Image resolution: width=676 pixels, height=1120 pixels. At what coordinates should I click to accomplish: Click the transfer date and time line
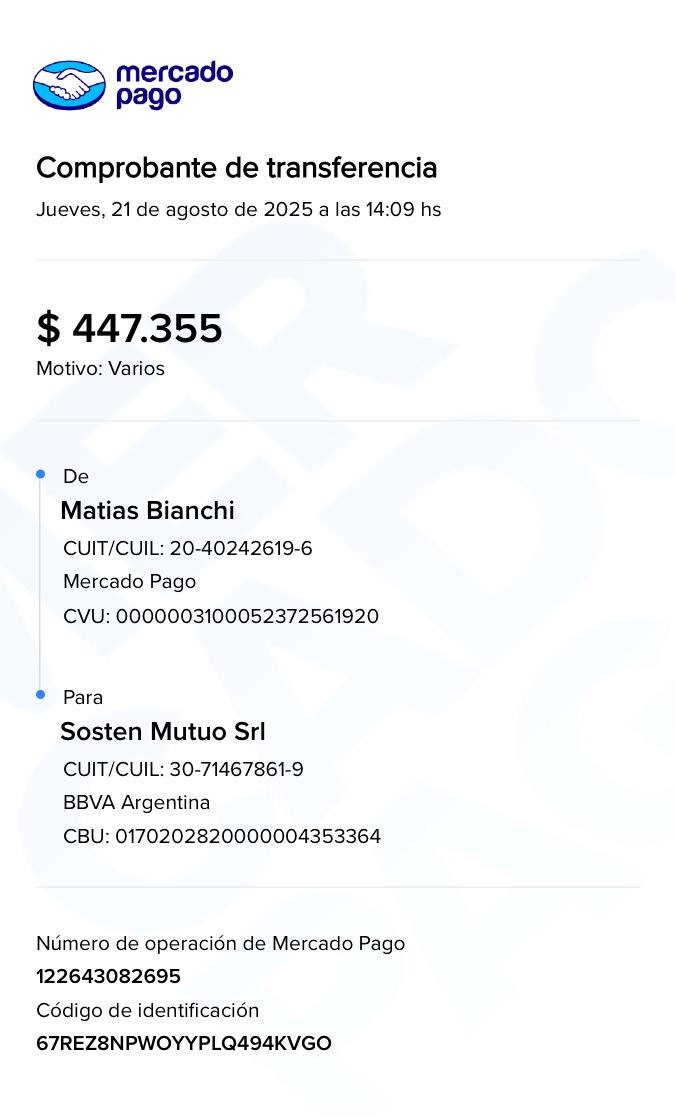[238, 210]
